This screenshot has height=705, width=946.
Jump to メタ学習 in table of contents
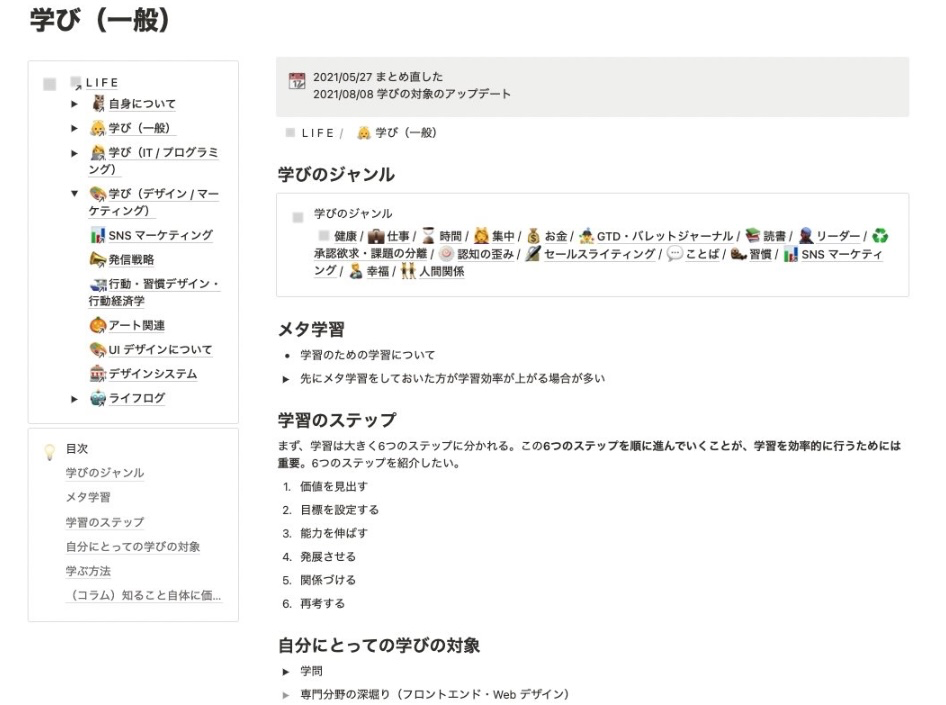tap(88, 498)
